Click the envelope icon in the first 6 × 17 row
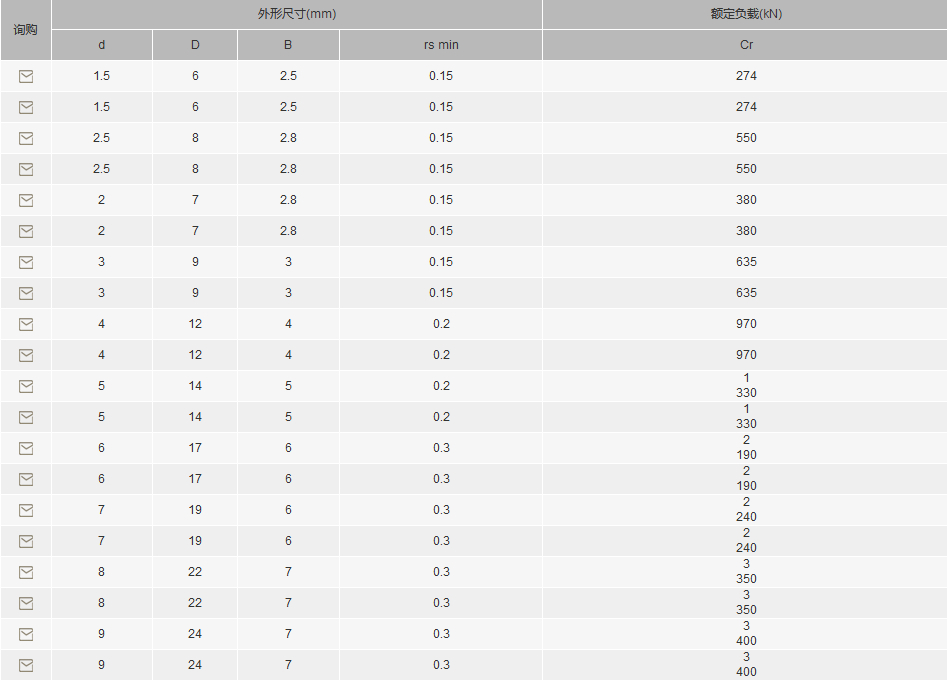The height and width of the screenshot is (680, 947). pyautogui.click(x=26, y=448)
